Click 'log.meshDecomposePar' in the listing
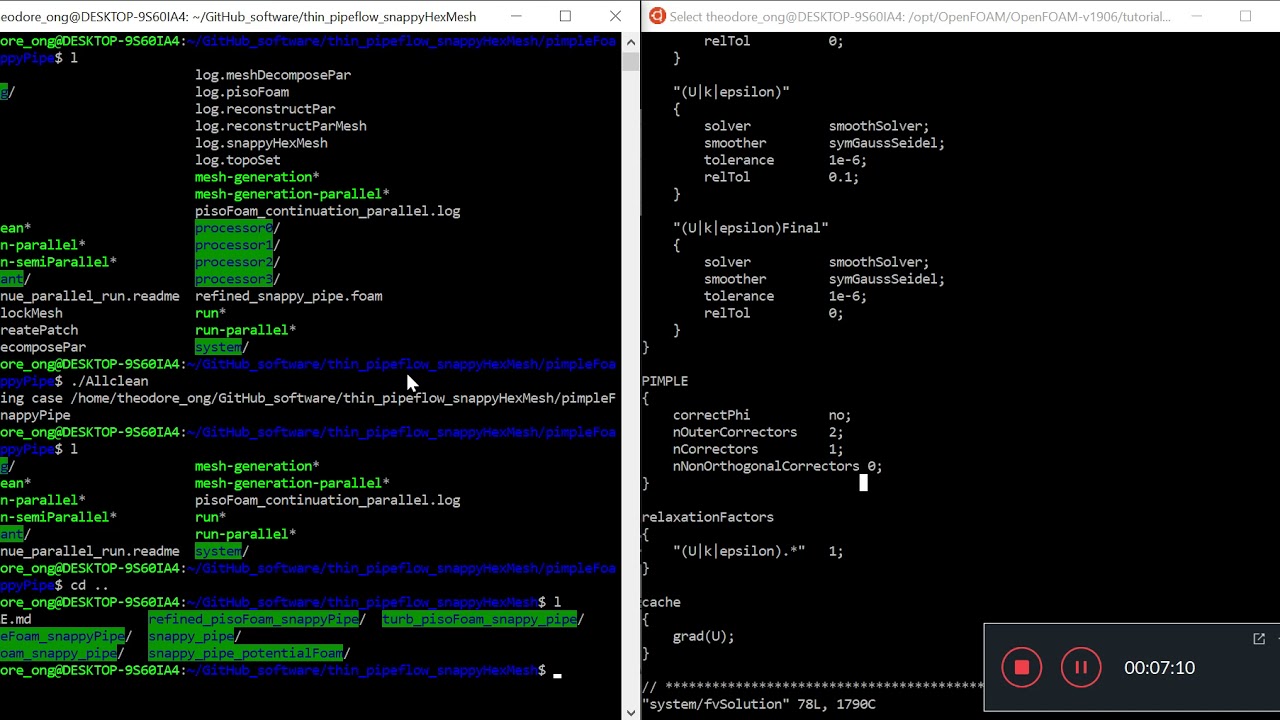The image size is (1280, 720). pyautogui.click(x=273, y=75)
